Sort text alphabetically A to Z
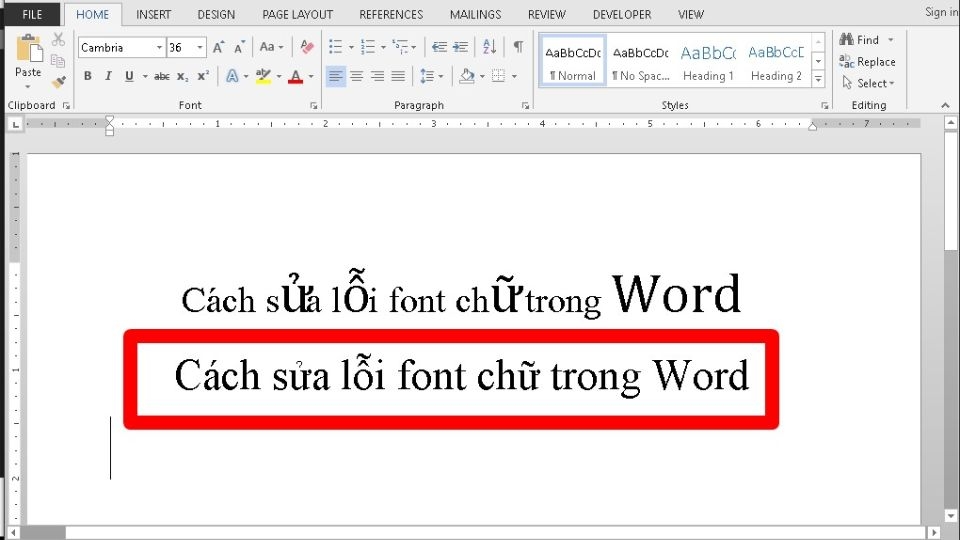 click(489, 47)
